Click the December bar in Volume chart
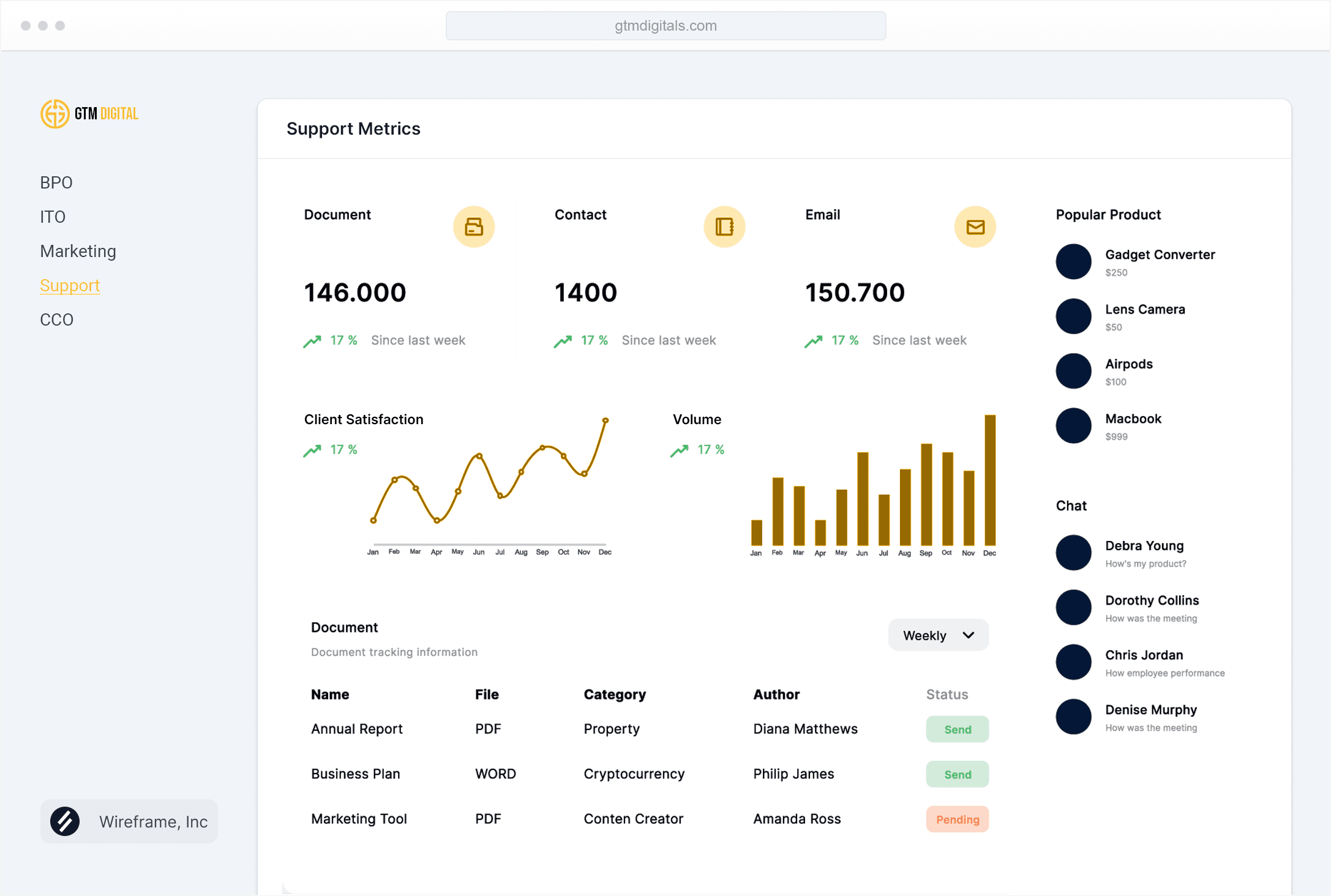Image resolution: width=1331 pixels, height=896 pixels. pos(989,480)
